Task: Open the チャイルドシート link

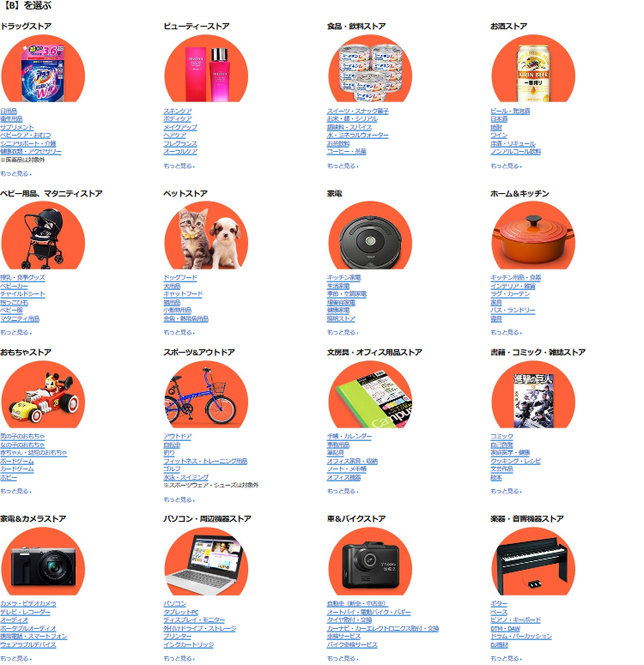Action: [22, 294]
